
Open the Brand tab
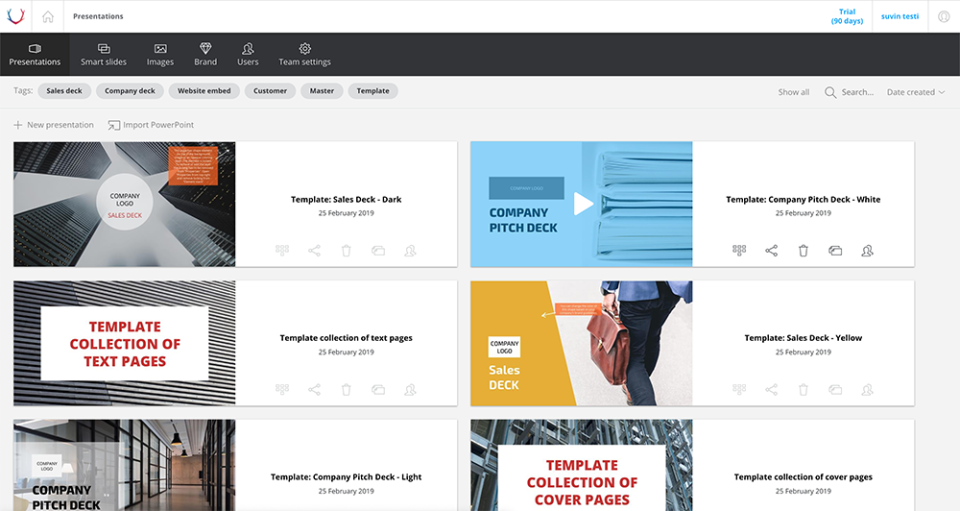pyautogui.click(x=206, y=54)
